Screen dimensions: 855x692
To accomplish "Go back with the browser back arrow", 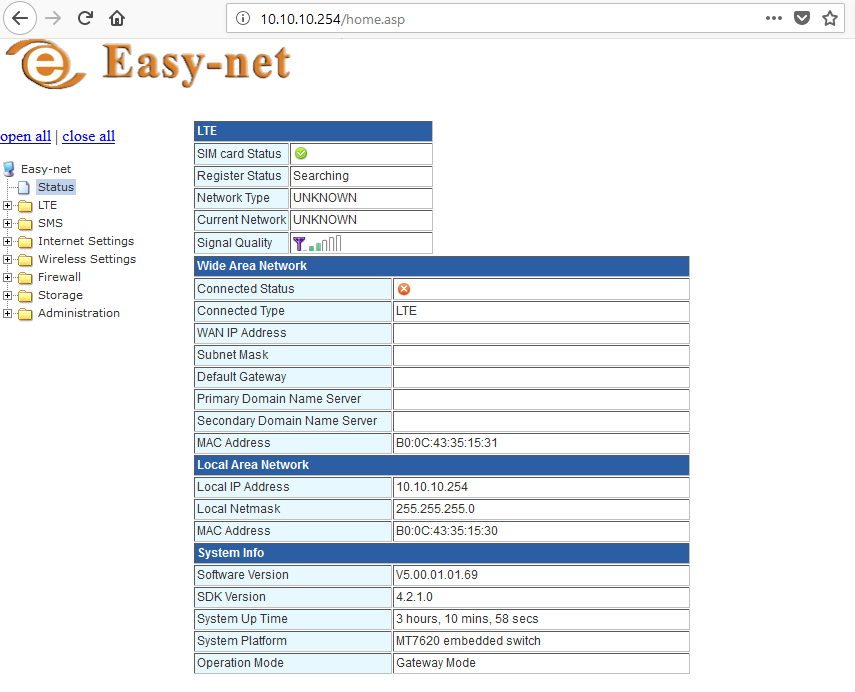I will click(x=20, y=18).
